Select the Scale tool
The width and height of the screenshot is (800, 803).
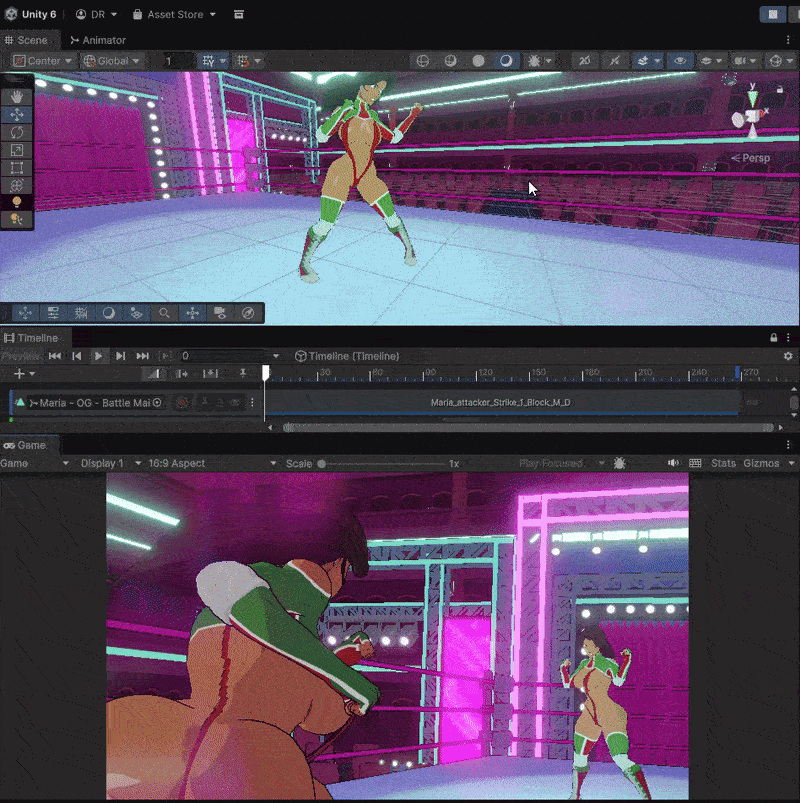click(16, 150)
